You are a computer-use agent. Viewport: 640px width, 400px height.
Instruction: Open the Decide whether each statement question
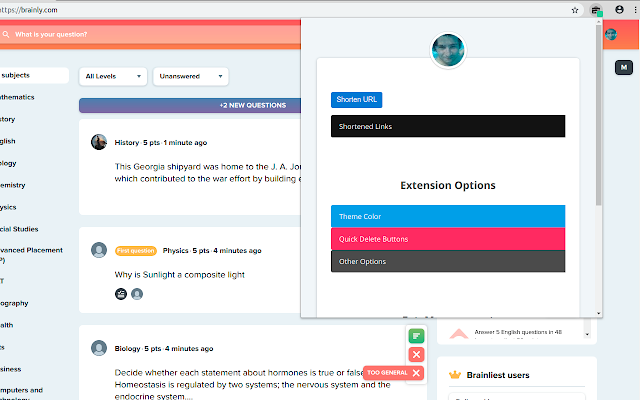point(252,384)
